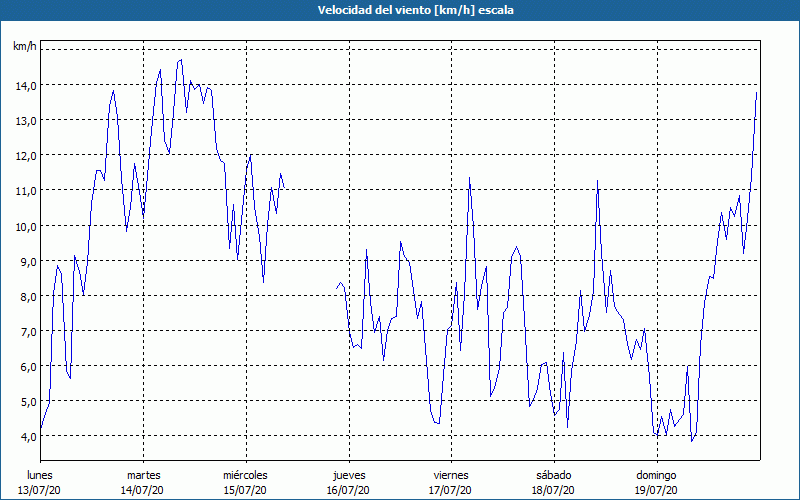Select the 9,0 value on the y-axis
This screenshot has width=800, height=500.
pos(28,262)
